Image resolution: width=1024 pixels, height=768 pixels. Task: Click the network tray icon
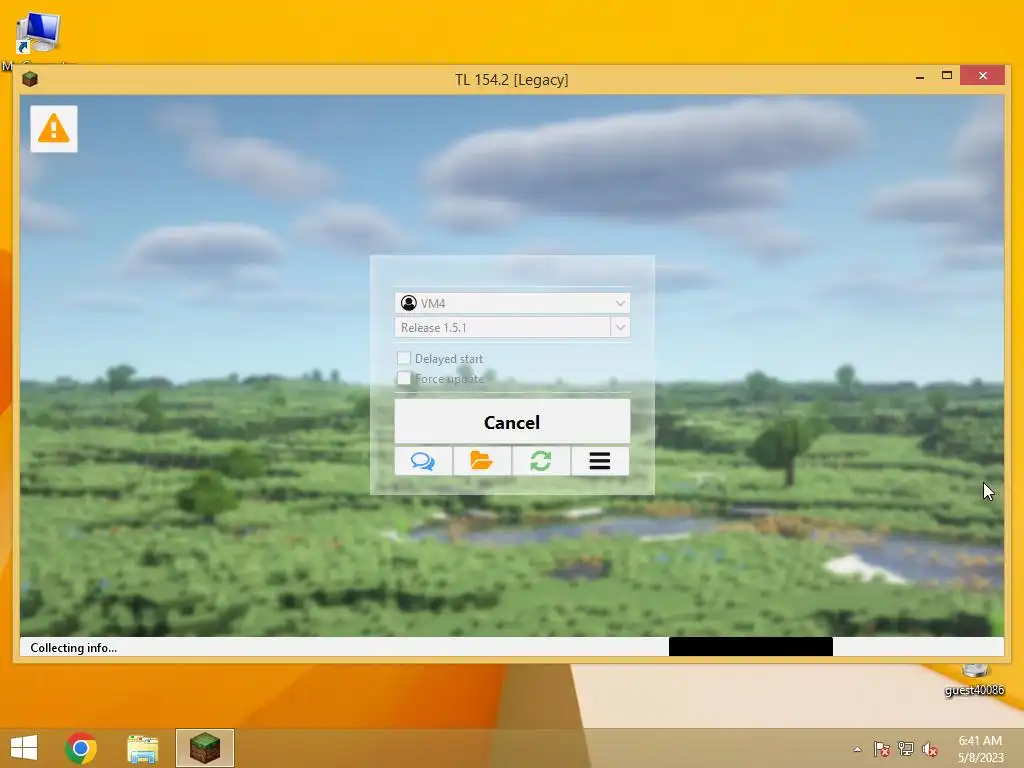[x=906, y=749]
